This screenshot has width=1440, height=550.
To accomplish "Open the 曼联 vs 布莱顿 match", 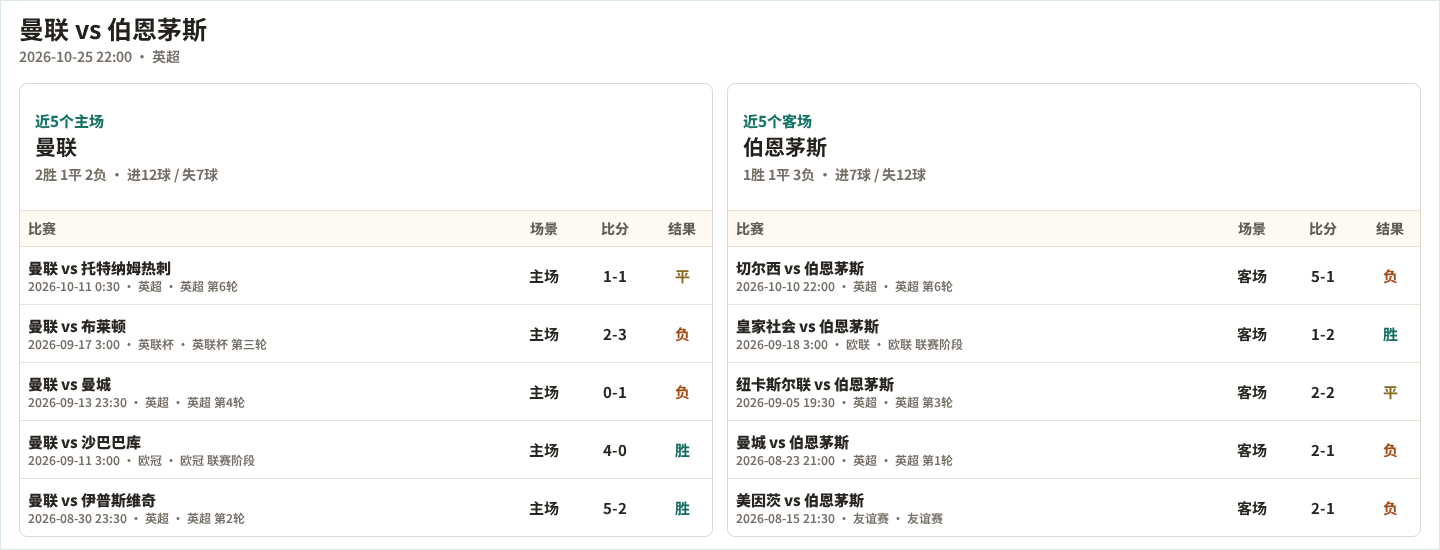I will coord(77,326).
